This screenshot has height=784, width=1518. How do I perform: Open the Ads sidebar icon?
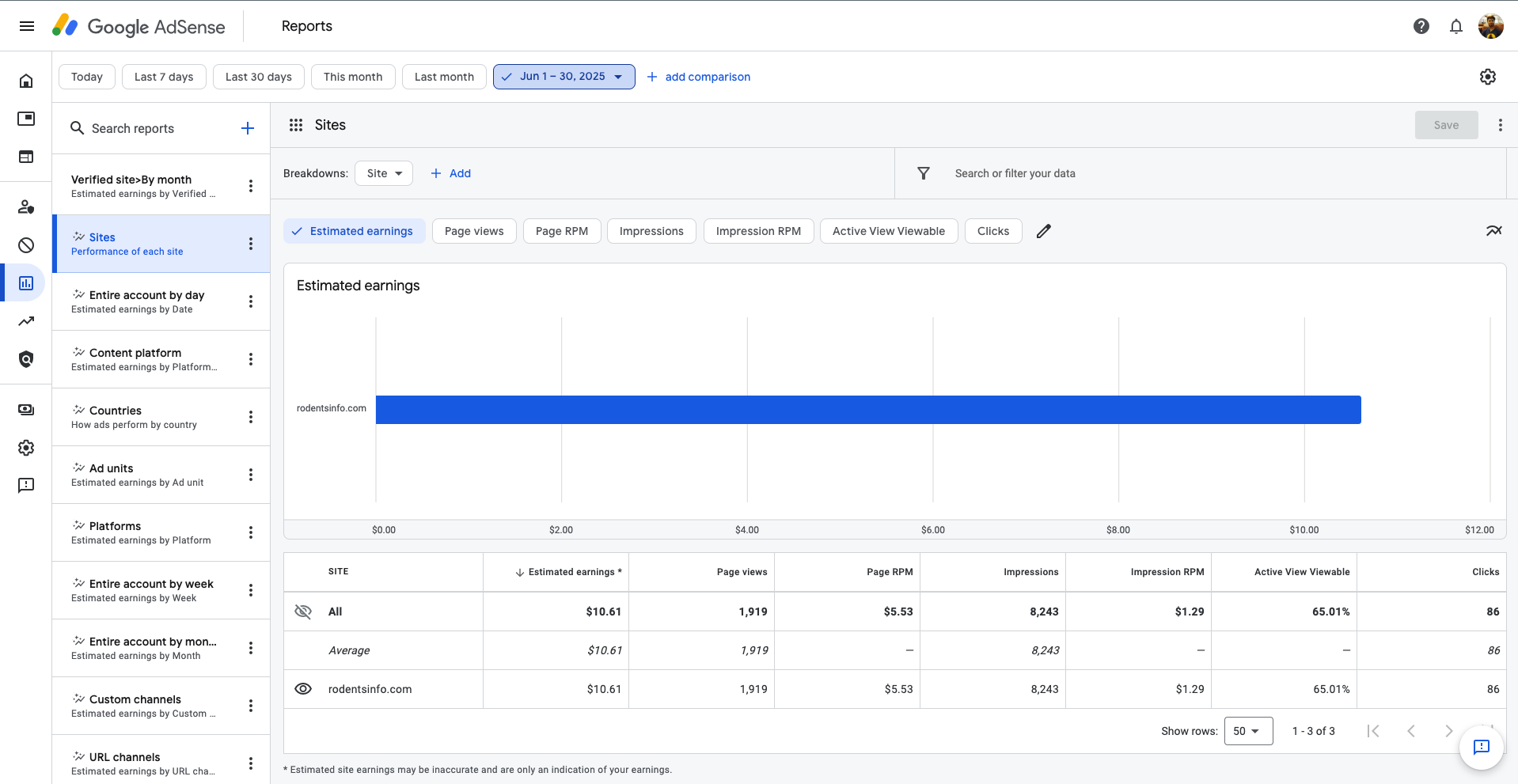tap(26, 119)
